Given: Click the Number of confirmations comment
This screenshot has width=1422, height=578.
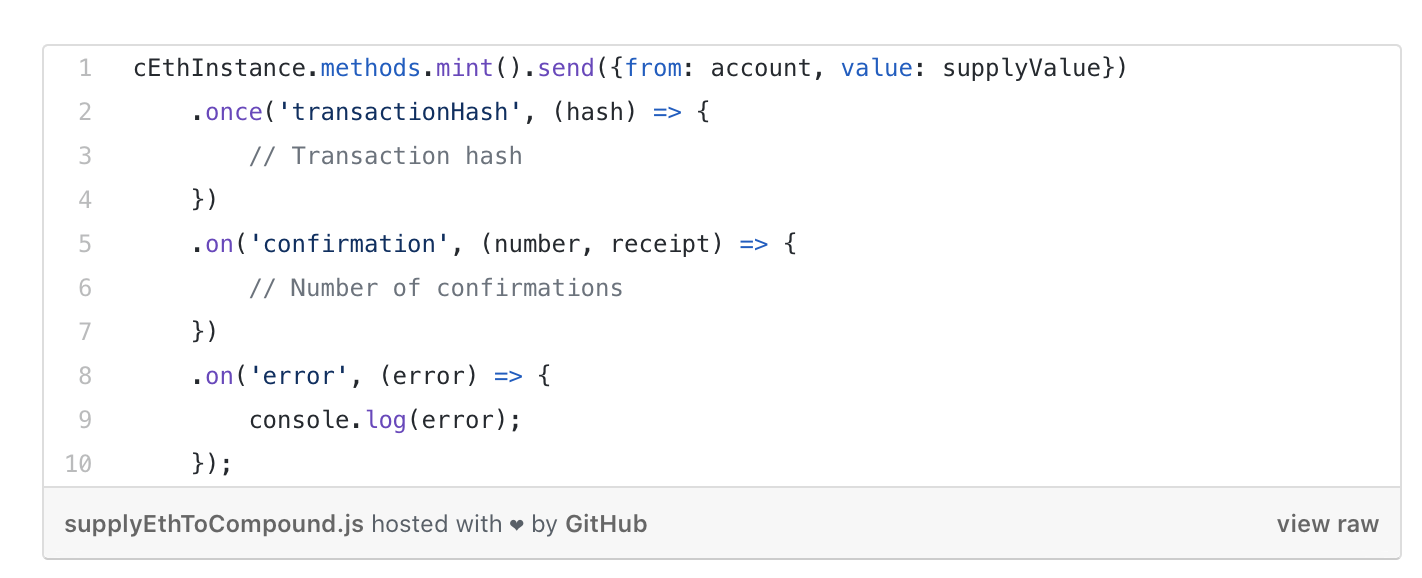Looking at the screenshot, I should point(436,288).
